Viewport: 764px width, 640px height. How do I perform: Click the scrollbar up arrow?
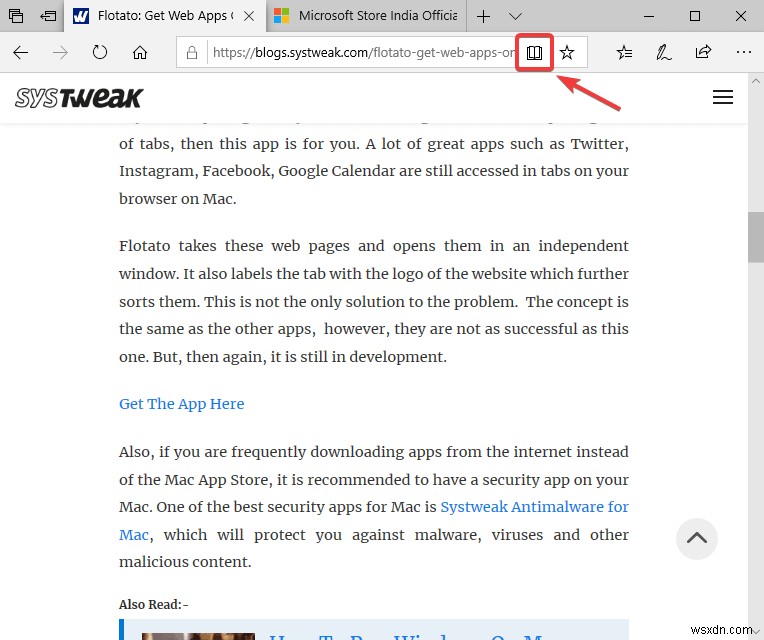(756, 81)
